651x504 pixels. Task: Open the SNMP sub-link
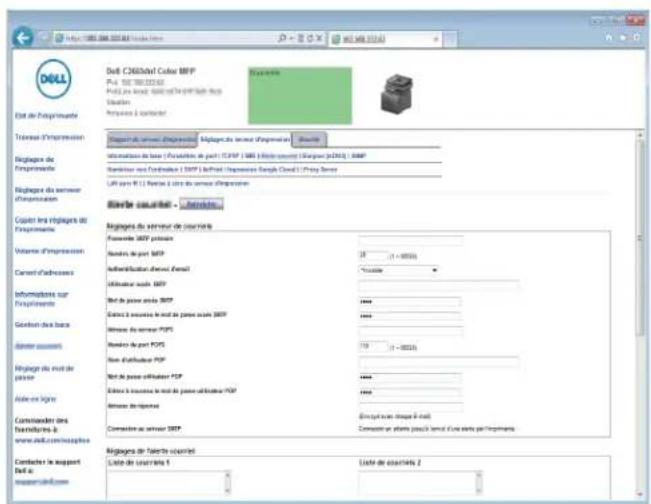coord(359,156)
